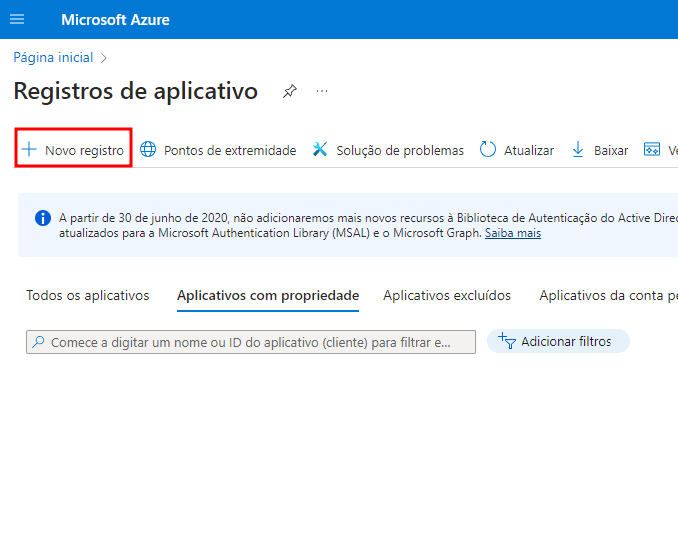678x559 pixels.
Task: Switch to Todos os aplicativos tab
Action: point(88,295)
